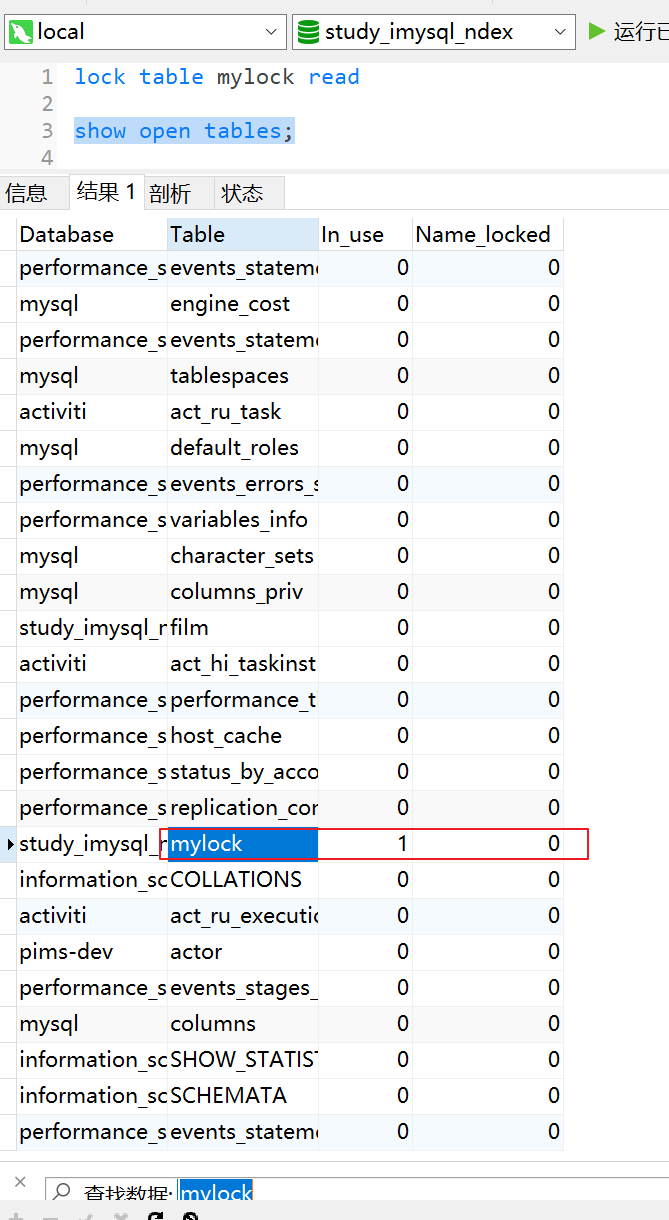Select the Table column header
This screenshot has width=669, height=1220.
(x=243, y=234)
